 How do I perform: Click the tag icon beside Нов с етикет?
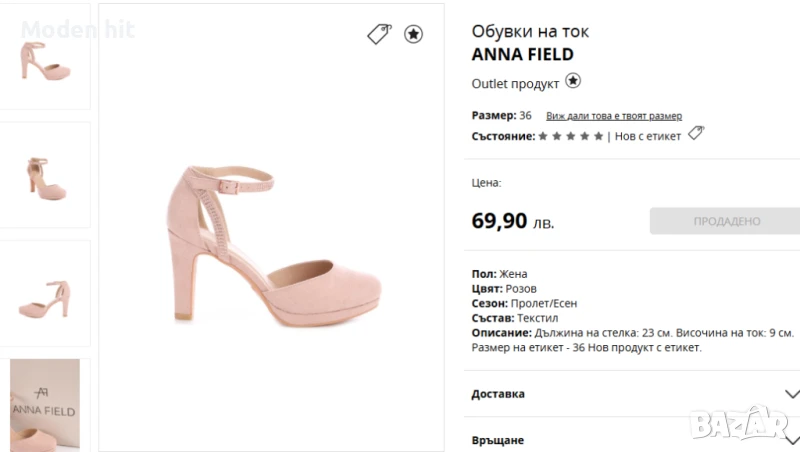coord(696,133)
